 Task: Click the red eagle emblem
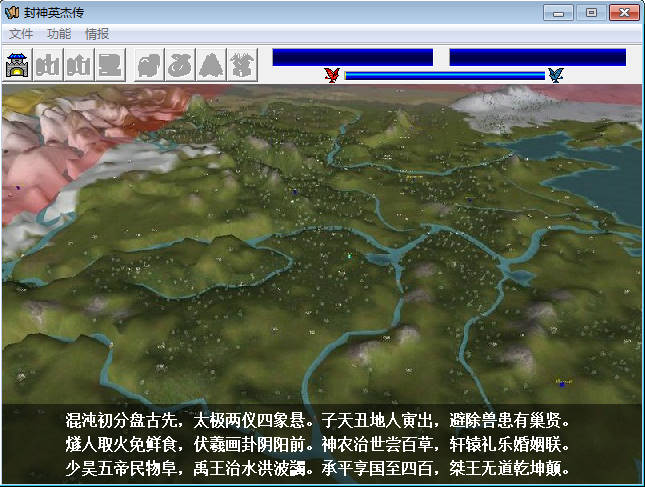pyautogui.click(x=332, y=75)
